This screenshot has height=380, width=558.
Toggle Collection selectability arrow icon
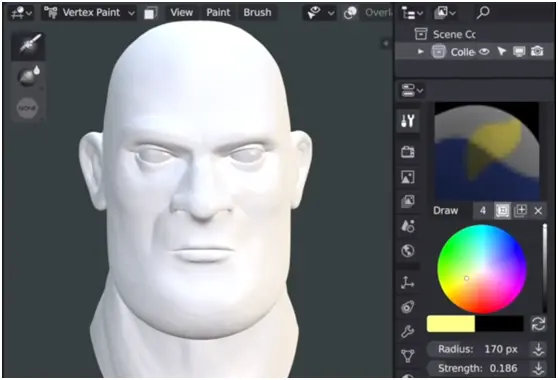point(502,52)
